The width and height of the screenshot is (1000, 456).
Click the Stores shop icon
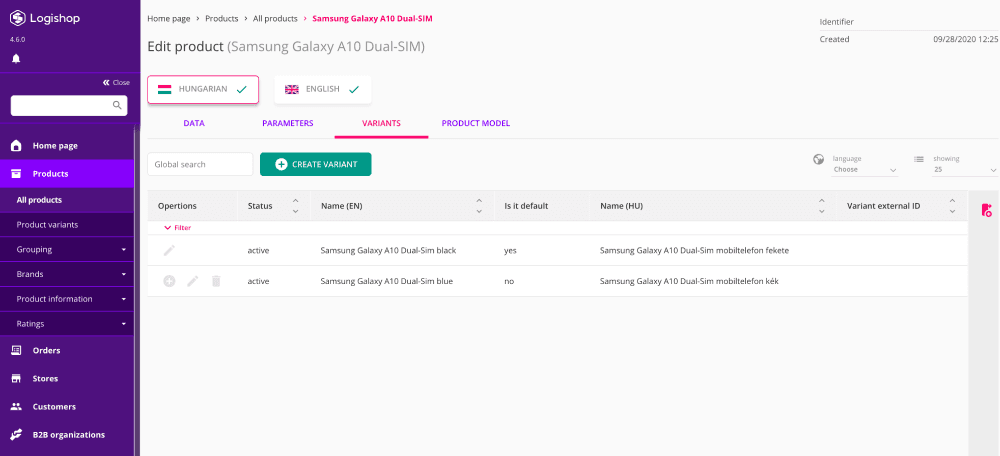17,378
